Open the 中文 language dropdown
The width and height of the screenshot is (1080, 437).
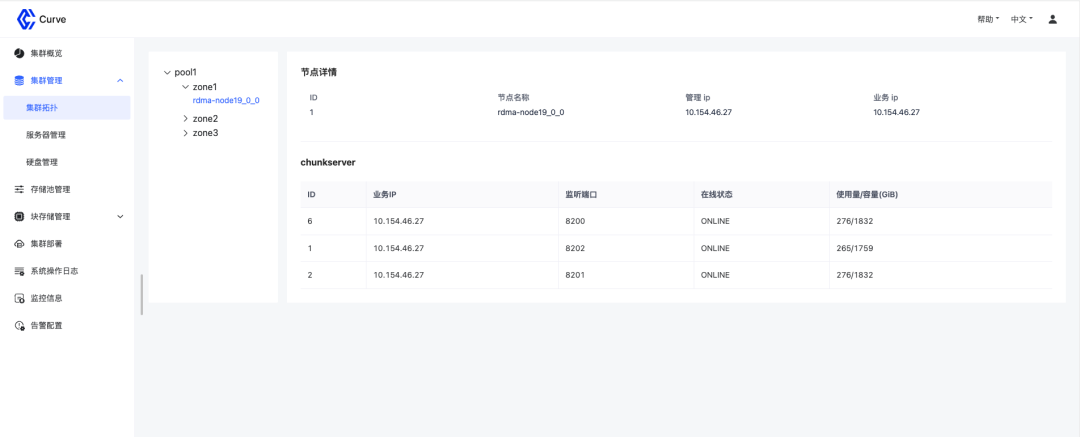point(1021,19)
